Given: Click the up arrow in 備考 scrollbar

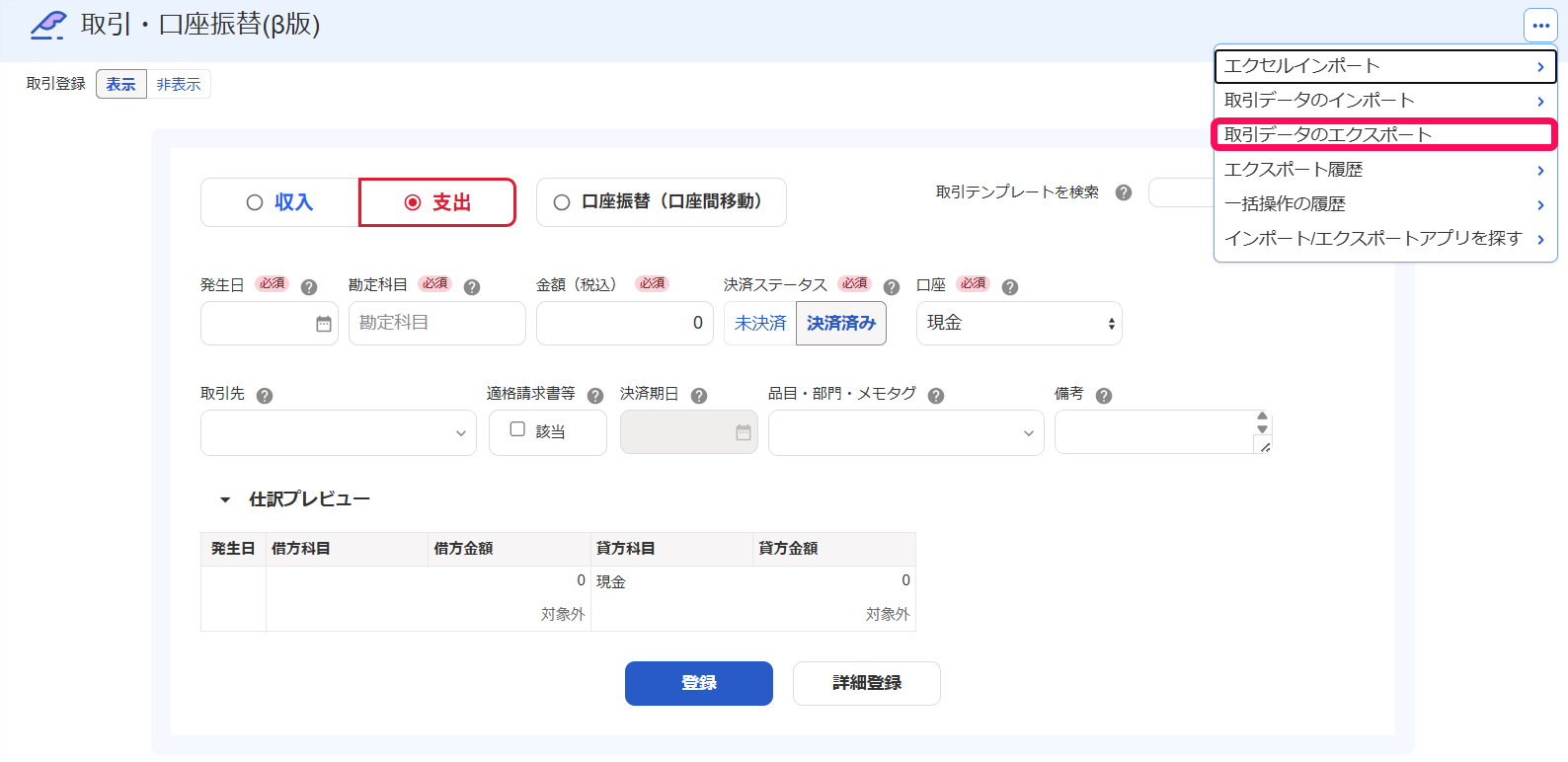Looking at the screenshot, I should click(x=1262, y=417).
